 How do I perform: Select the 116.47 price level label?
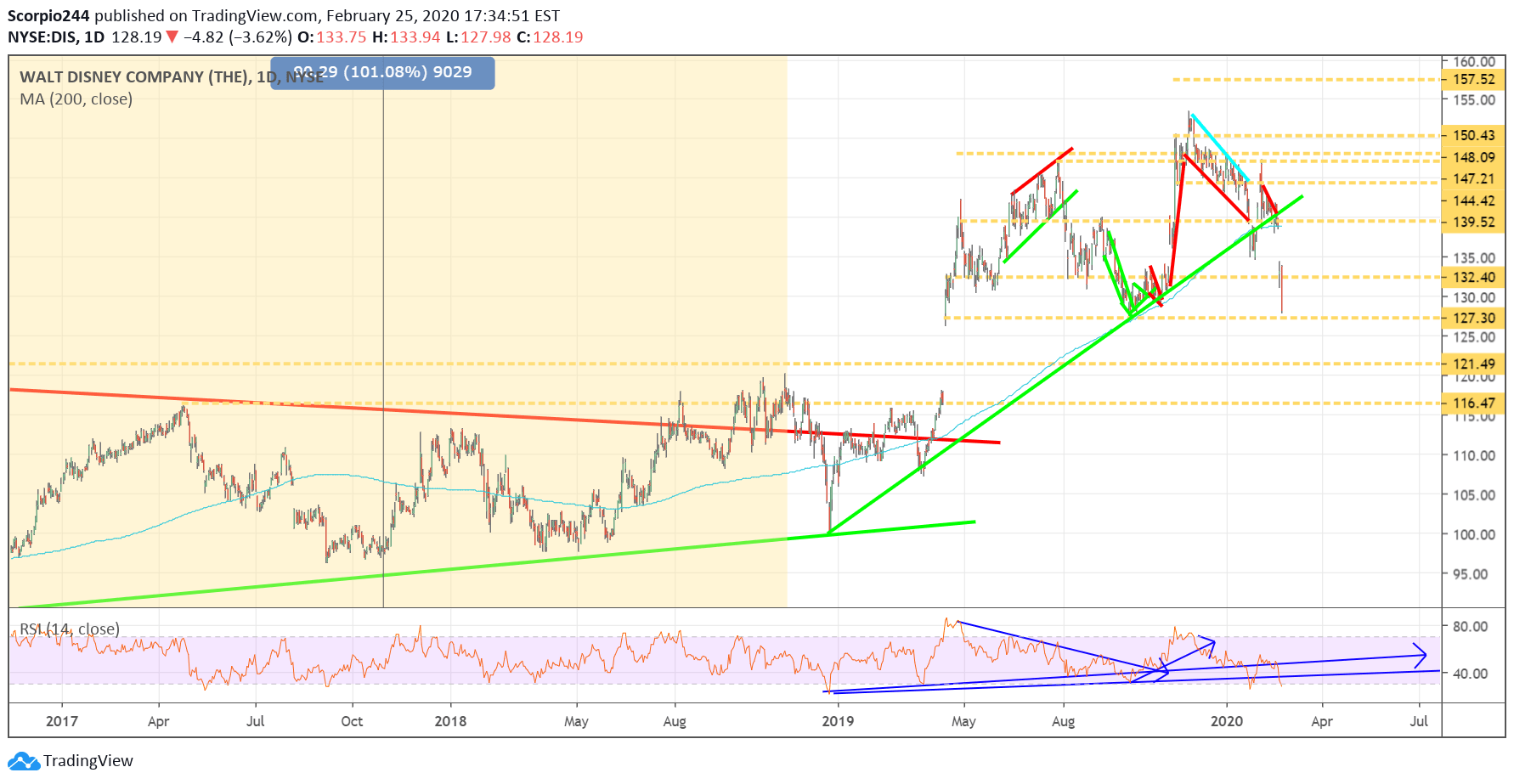1473,403
